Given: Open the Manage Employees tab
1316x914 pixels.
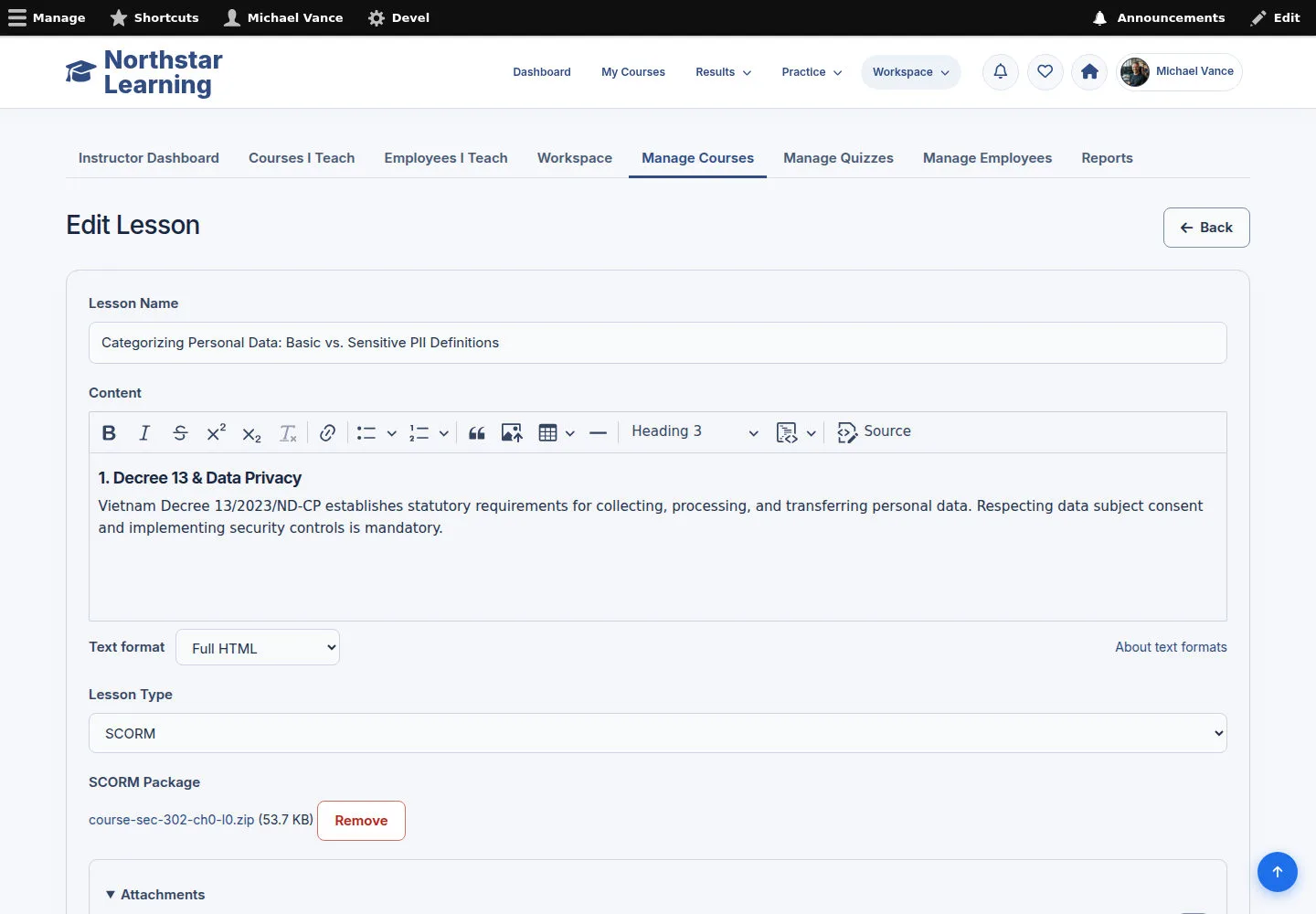Looking at the screenshot, I should [x=987, y=158].
